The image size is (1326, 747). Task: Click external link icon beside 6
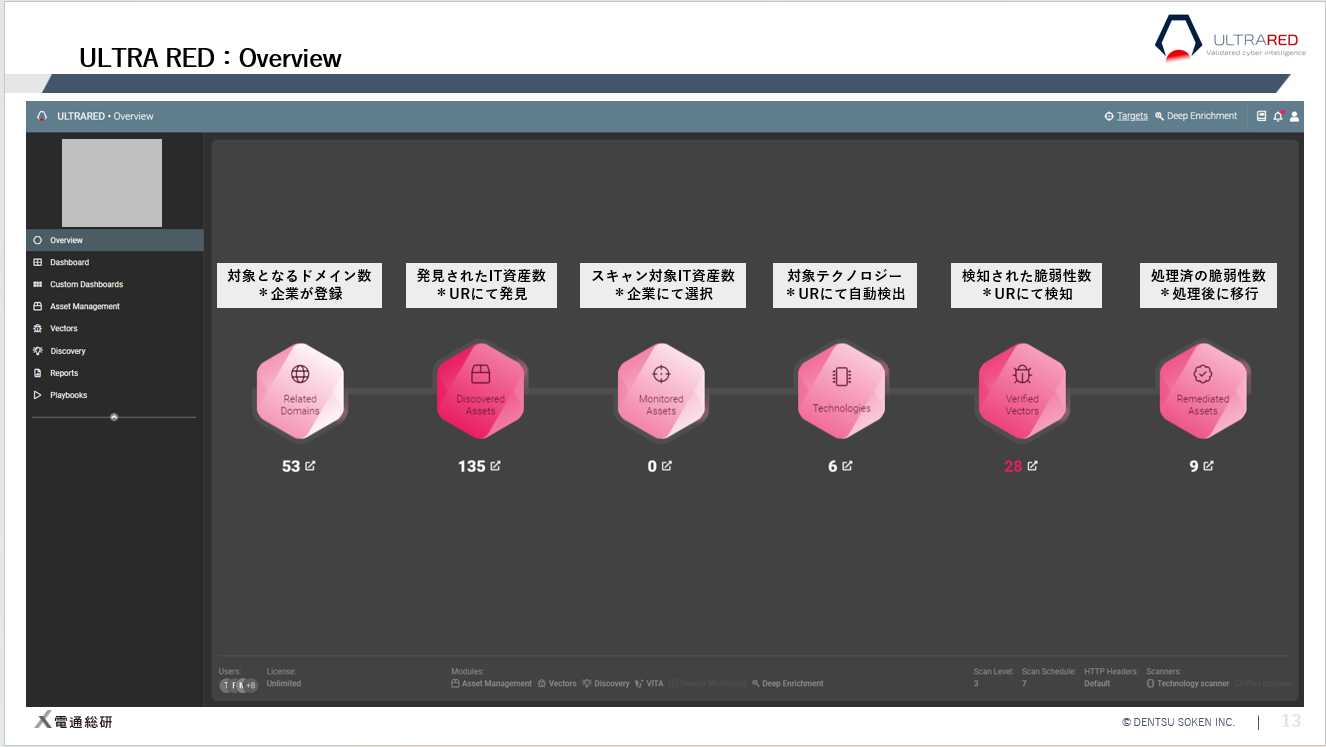(x=848, y=466)
